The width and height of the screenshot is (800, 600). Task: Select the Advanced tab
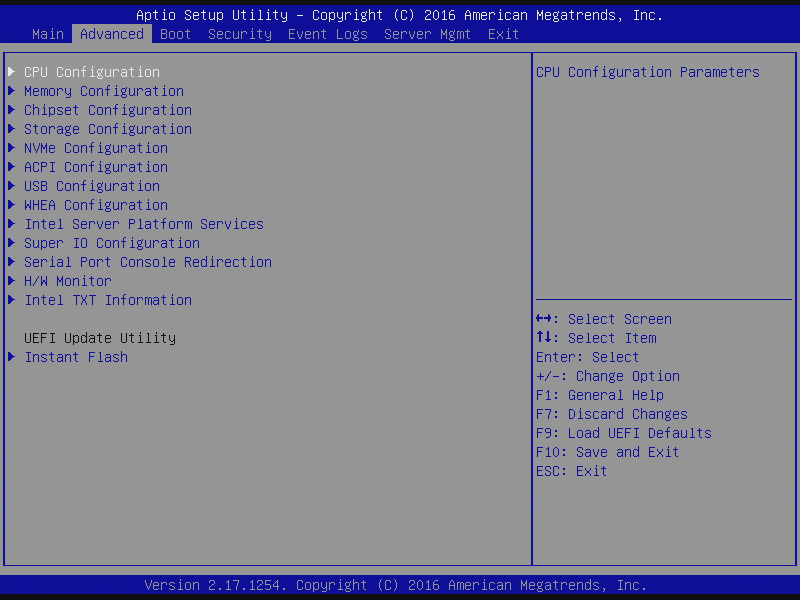tap(112, 34)
